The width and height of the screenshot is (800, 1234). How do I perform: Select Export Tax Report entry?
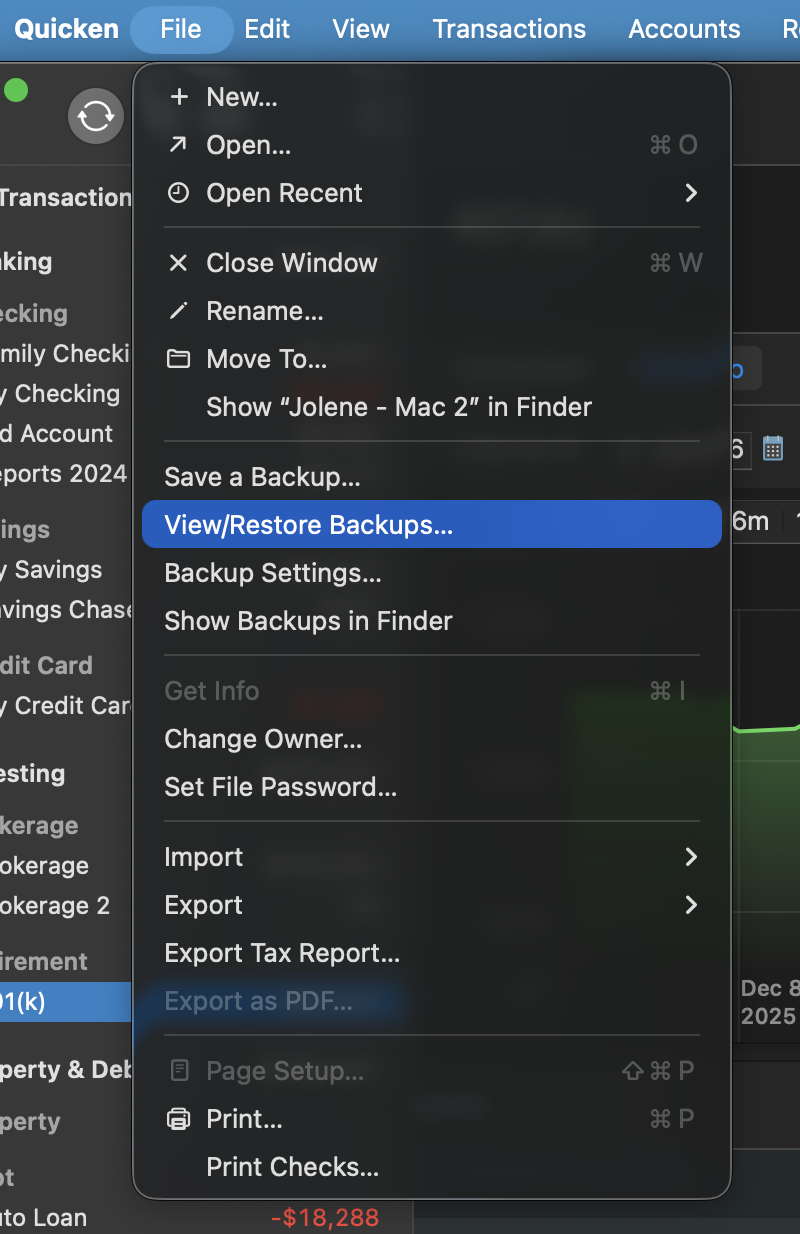click(x=282, y=953)
